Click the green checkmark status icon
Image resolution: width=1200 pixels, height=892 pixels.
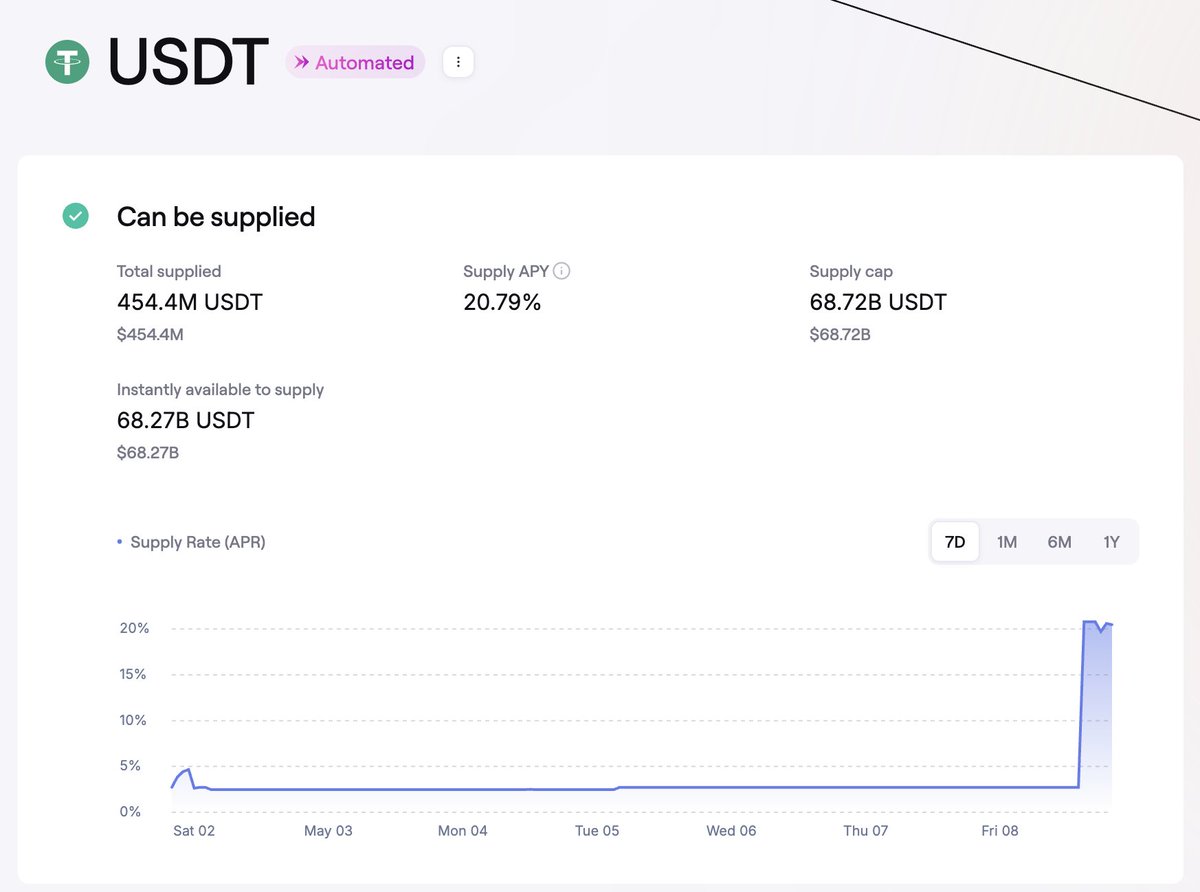click(75, 216)
